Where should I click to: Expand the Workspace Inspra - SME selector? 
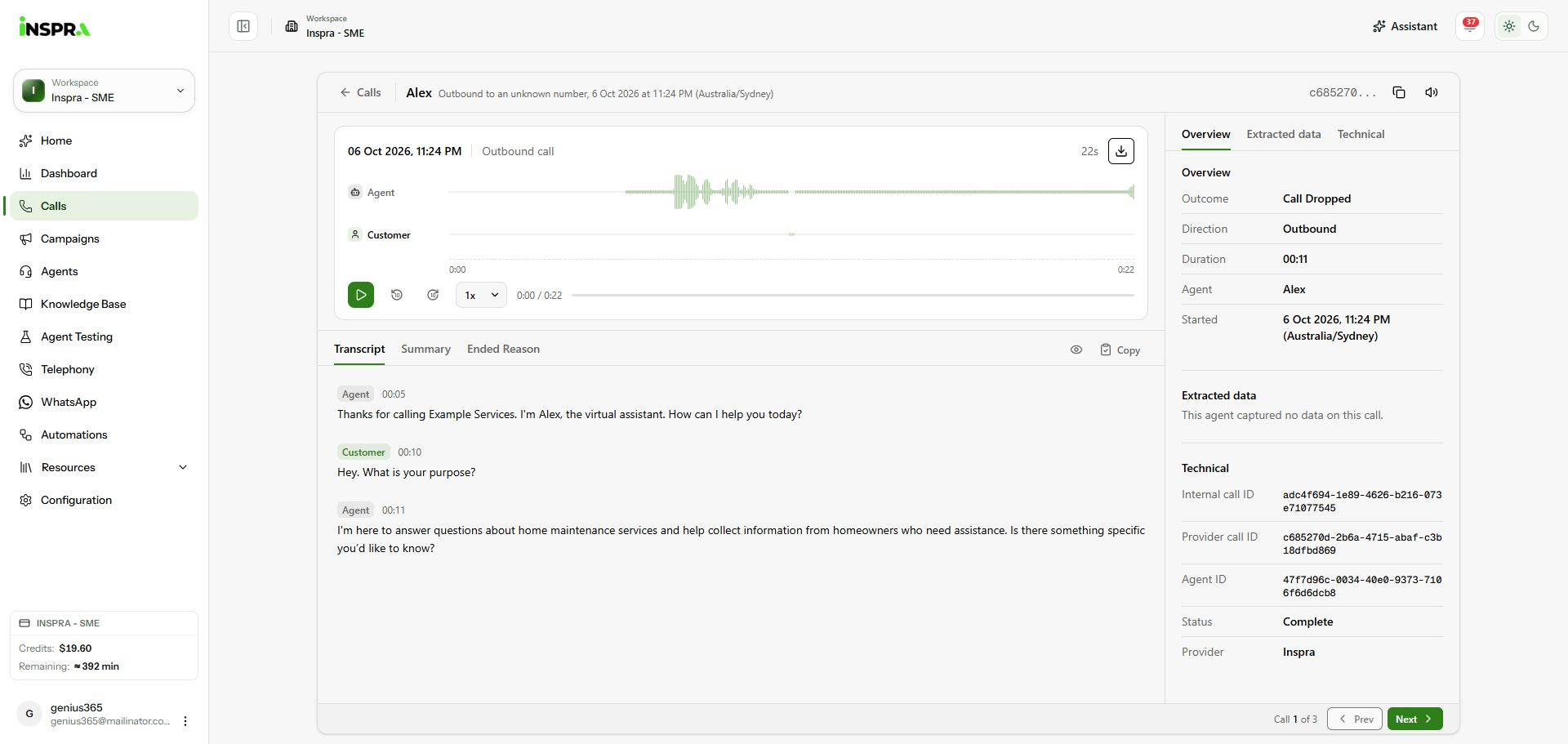click(x=104, y=91)
